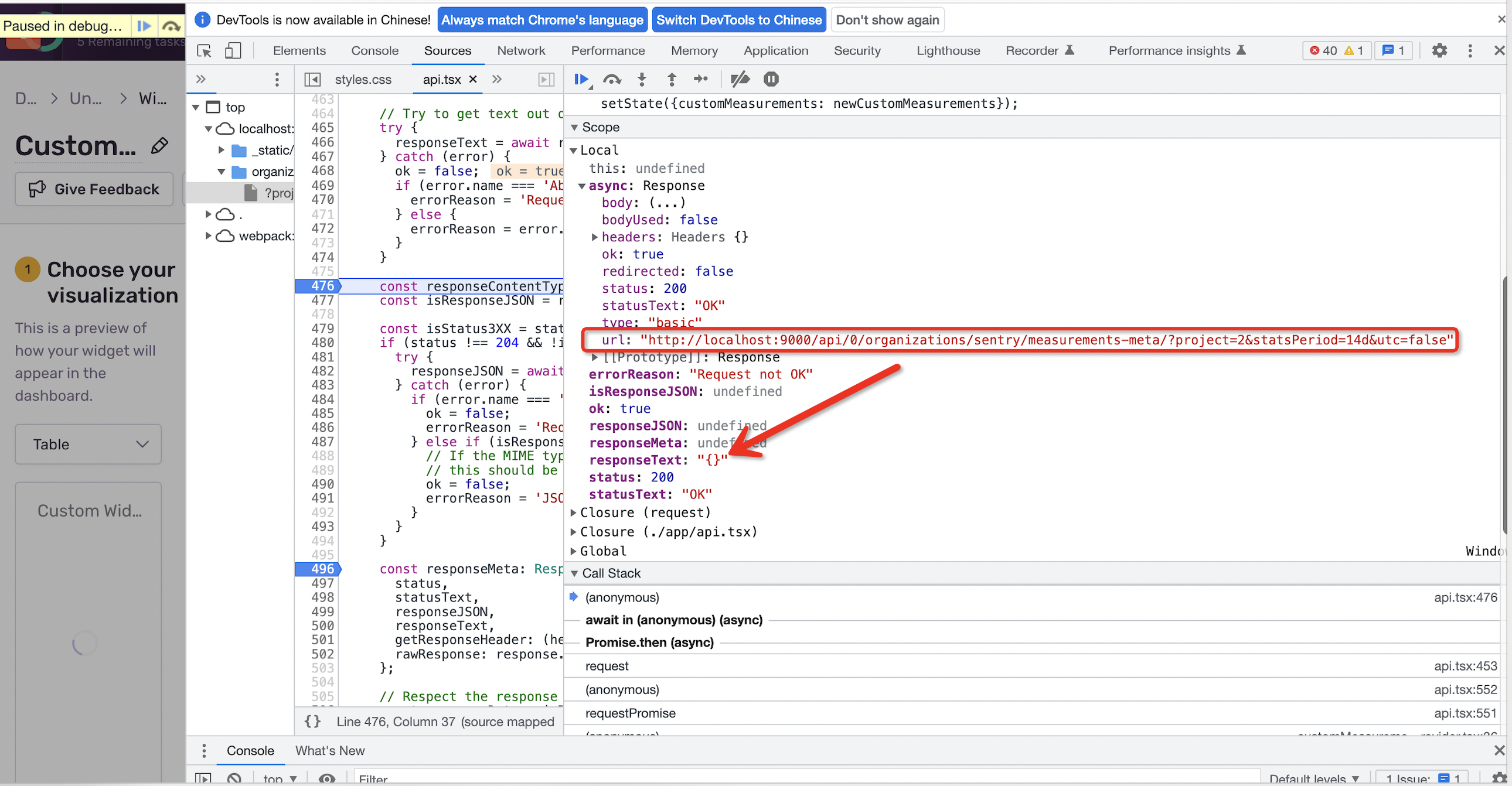
Task: Click Switch DevTools to Chinese button
Action: (738, 19)
